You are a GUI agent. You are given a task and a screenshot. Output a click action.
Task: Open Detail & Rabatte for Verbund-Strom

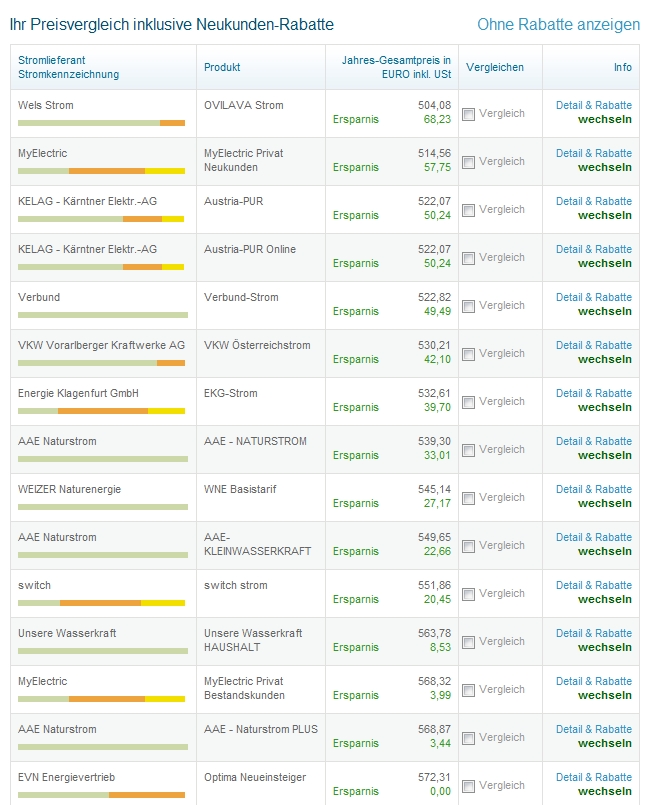(593, 297)
